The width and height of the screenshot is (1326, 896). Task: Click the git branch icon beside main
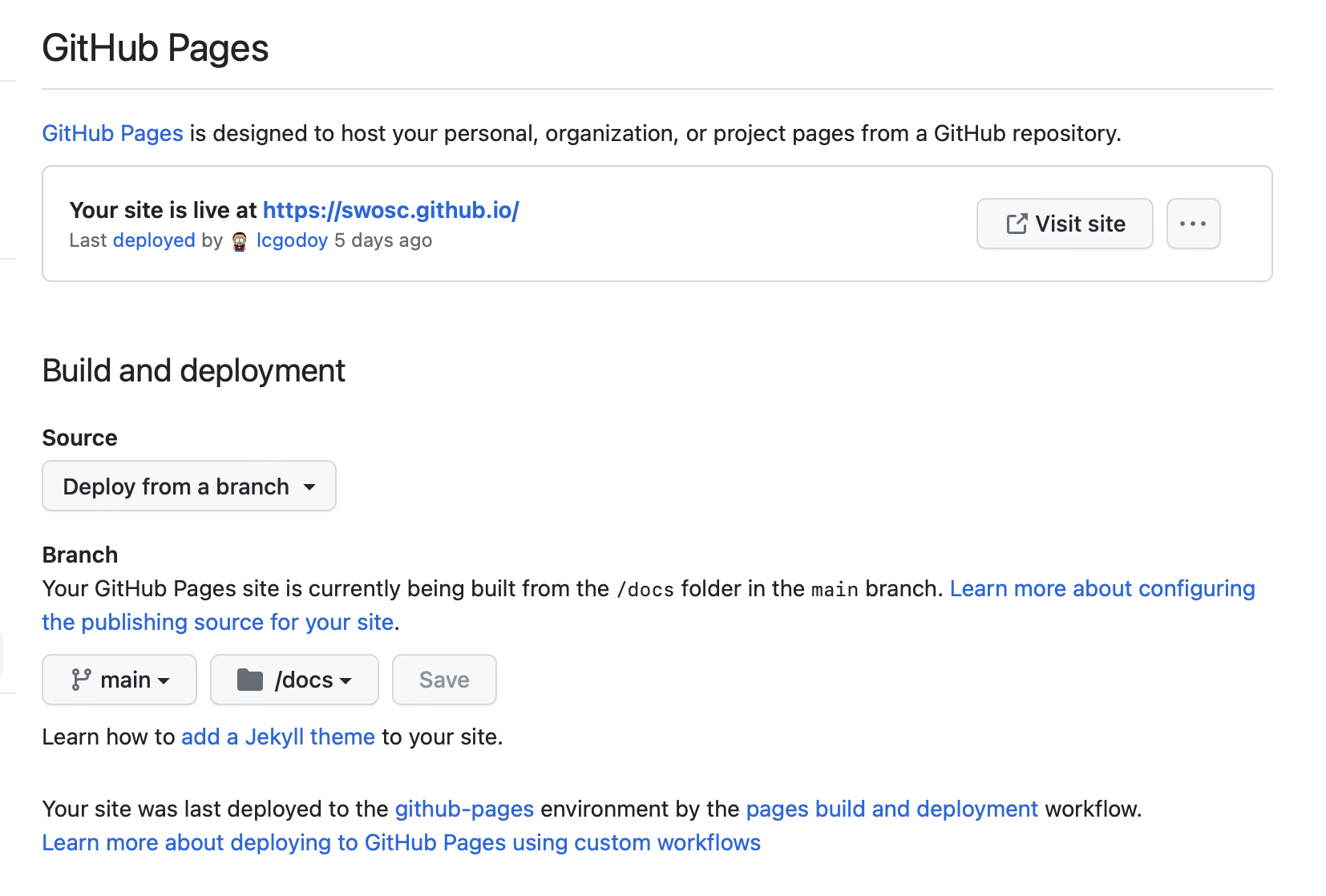[81, 680]
